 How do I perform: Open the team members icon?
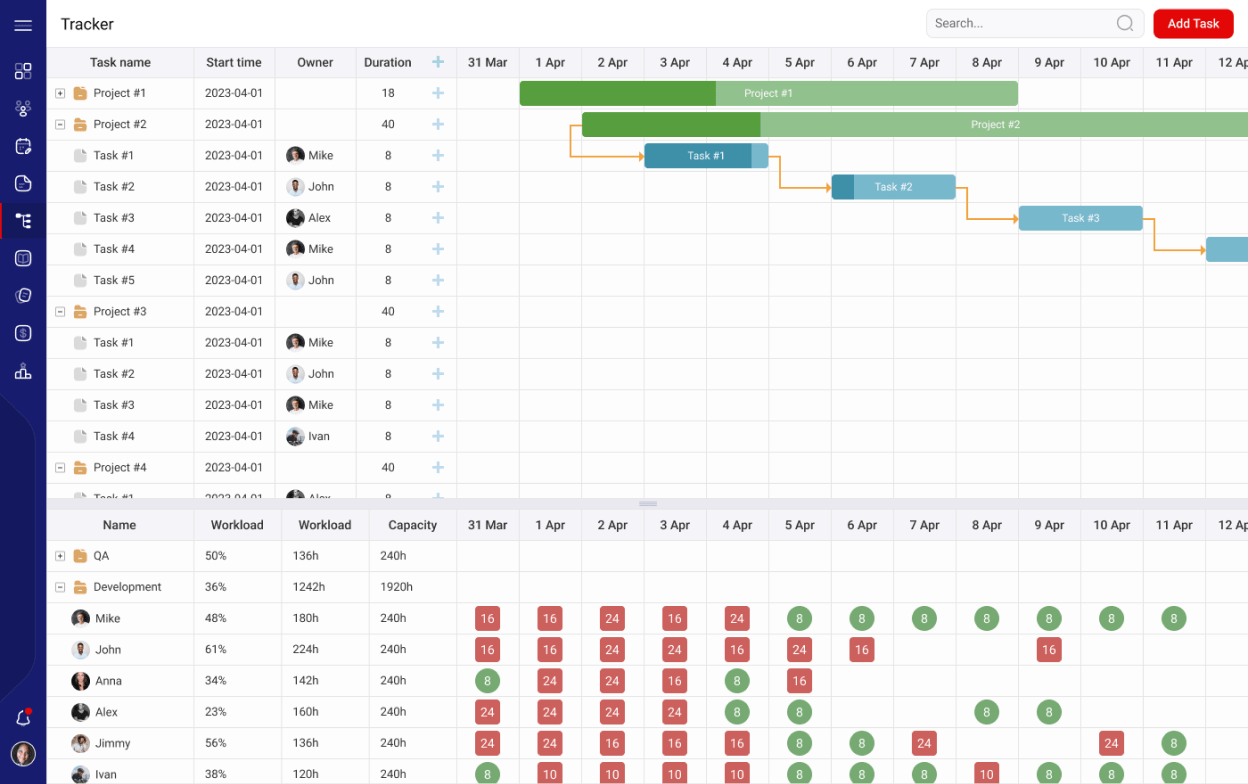tap(23, 108)
